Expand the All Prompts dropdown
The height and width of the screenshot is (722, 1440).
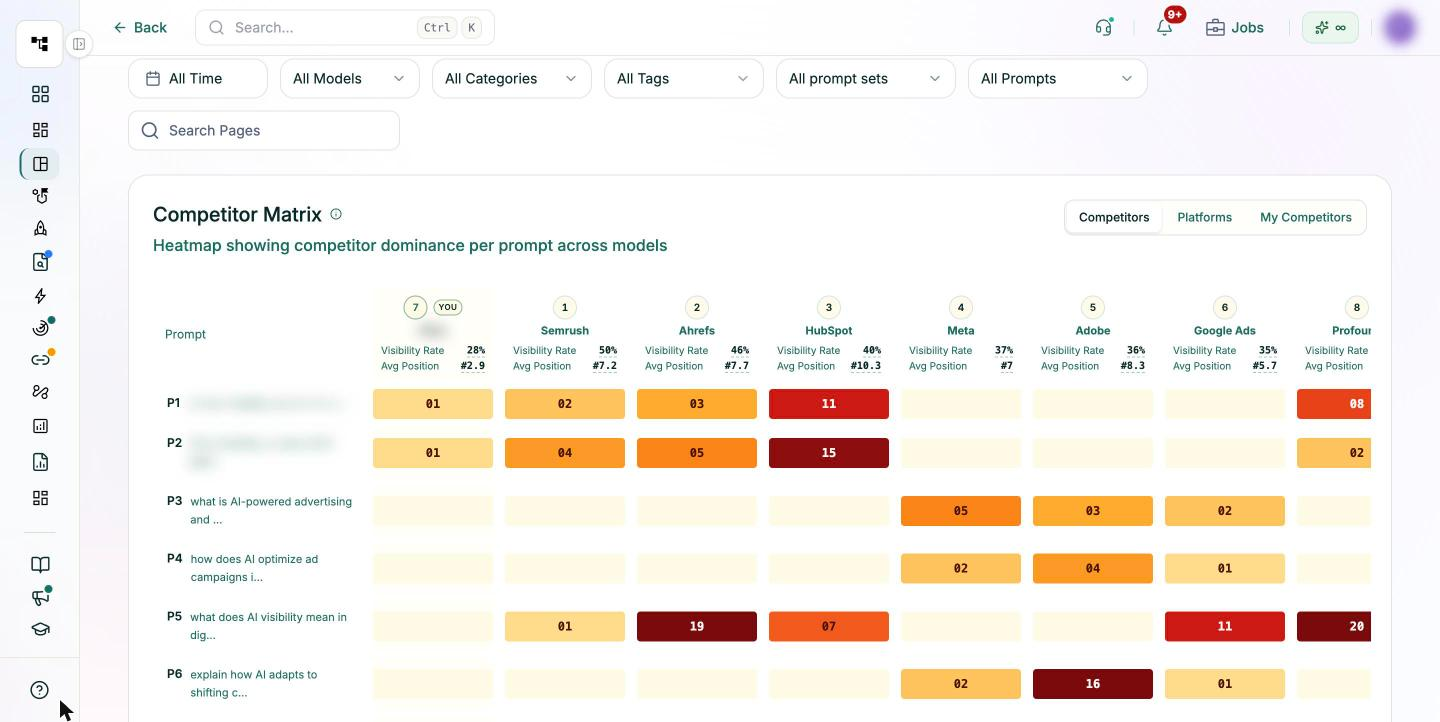1058,79
